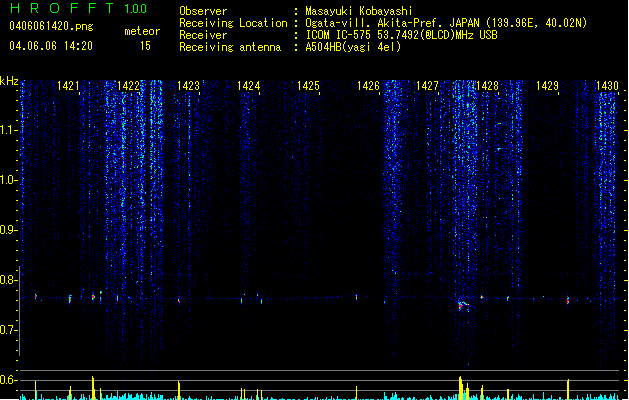Click the meteor count value 15
The height and width of the screenshot is (400, 629).
point(145,46)
